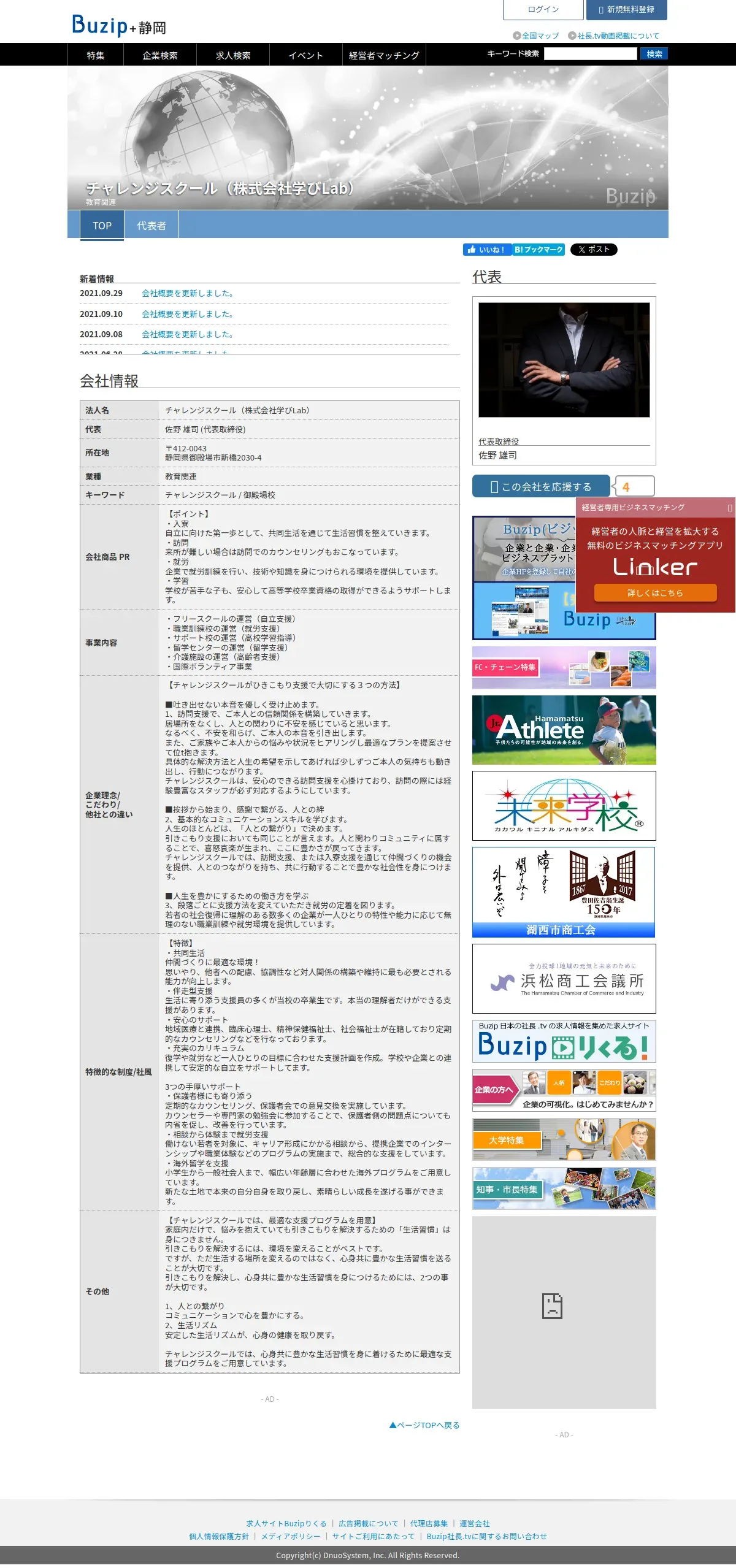Select the 企業検索 menu item
This screenshot has width=736, height=1568.
click(160, 55)
